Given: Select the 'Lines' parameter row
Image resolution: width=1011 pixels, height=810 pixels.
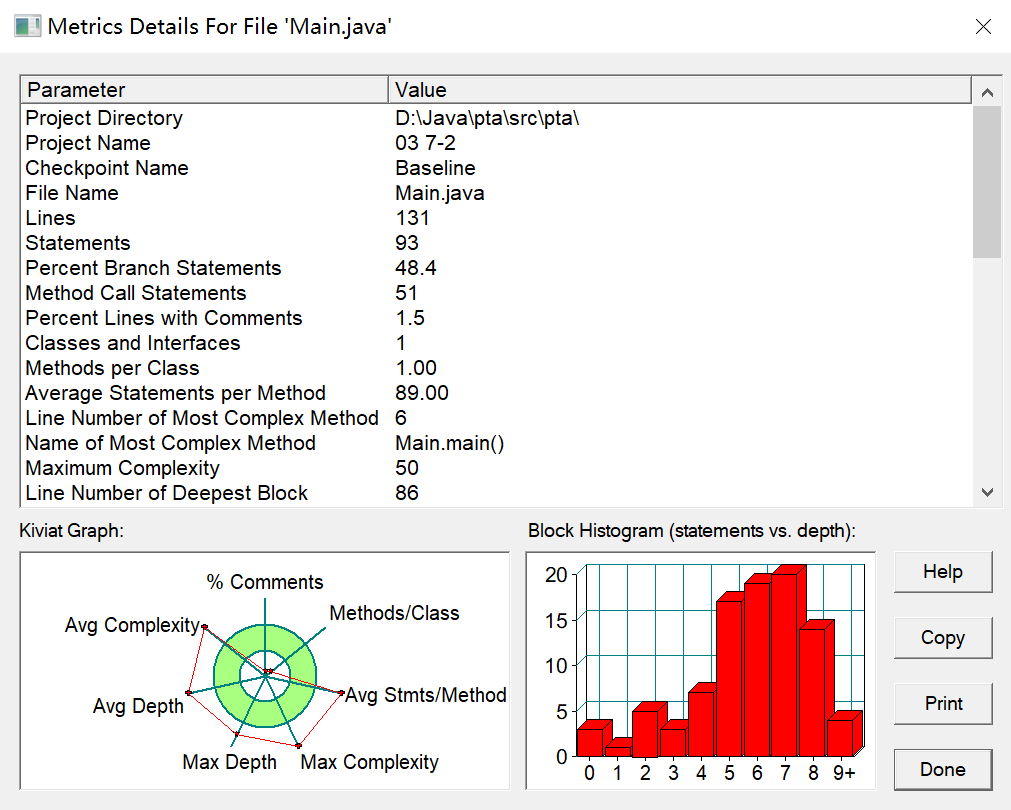Looking at the screenshot, I should 496,218.
